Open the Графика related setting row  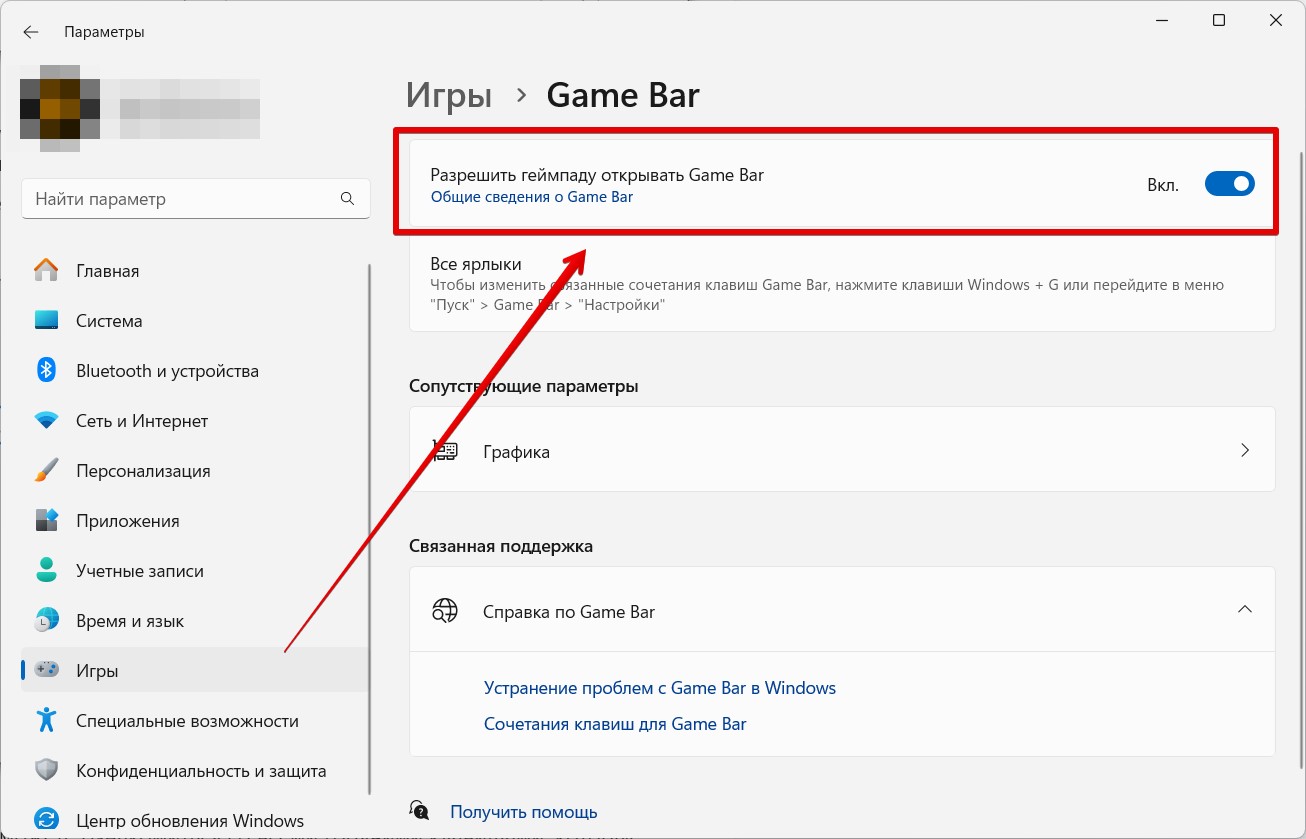click(x=842, y=451)
